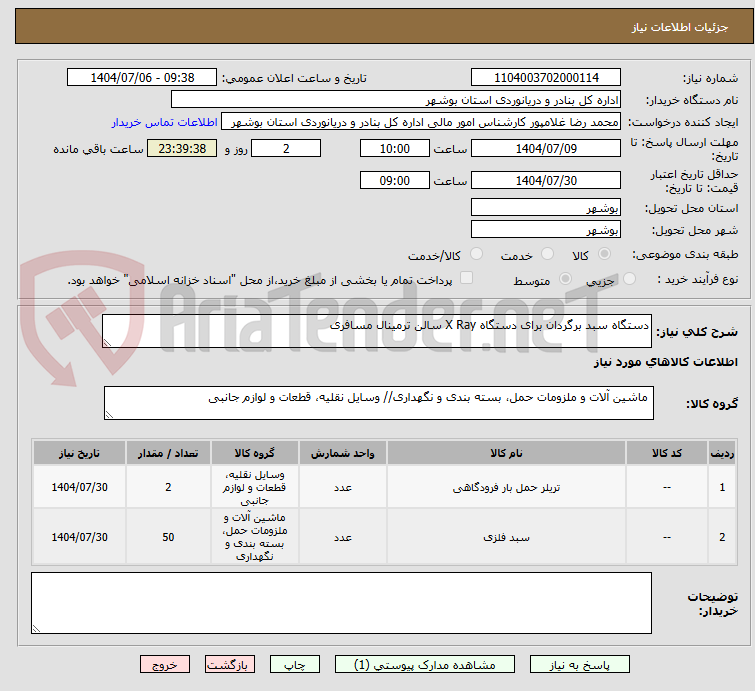Toggle the اسناد خزانه اسلامی payment checkbox
The height and width of the screenshot is (691, 755).
[466, 279]
